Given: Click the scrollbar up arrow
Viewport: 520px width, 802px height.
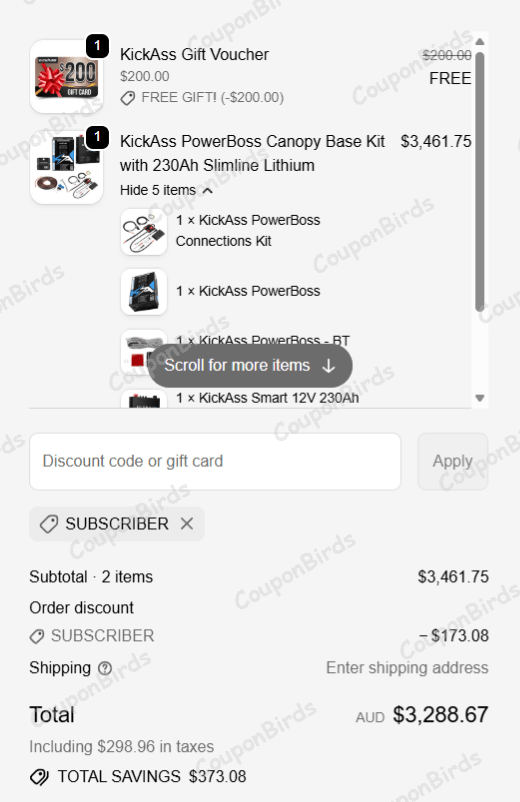Looking at the screenshot, I should coord(480,41).
